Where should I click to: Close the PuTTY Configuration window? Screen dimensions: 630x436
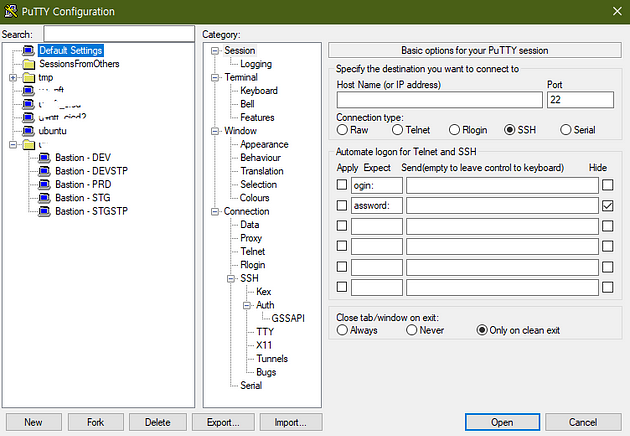pos(617,11)
